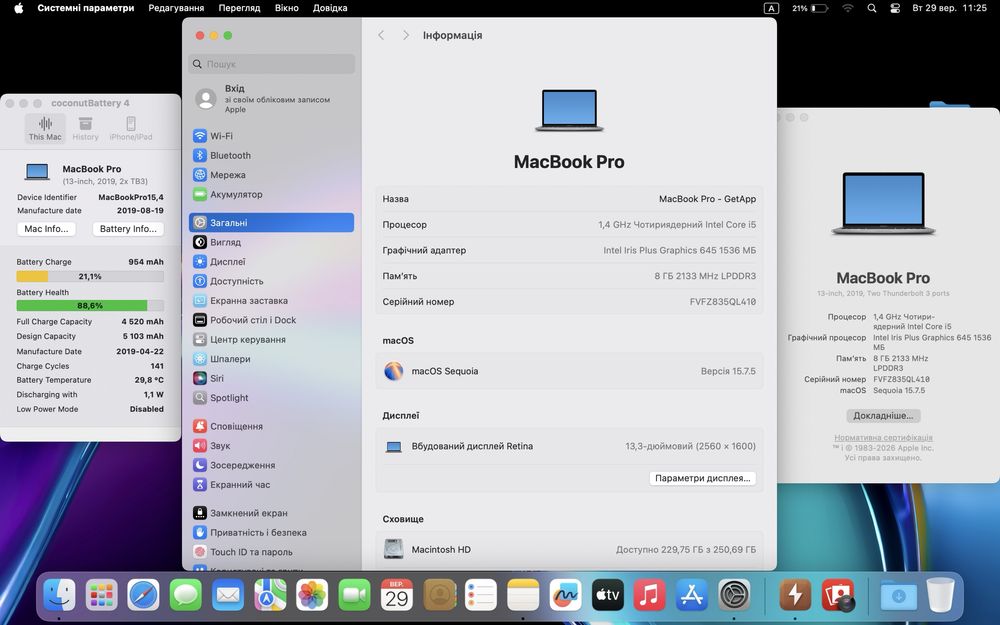Image resolution: width=1000 pixels, height=625 pixels.
Task: Open Нормативна сертифікація link
Action: (883, 438)
